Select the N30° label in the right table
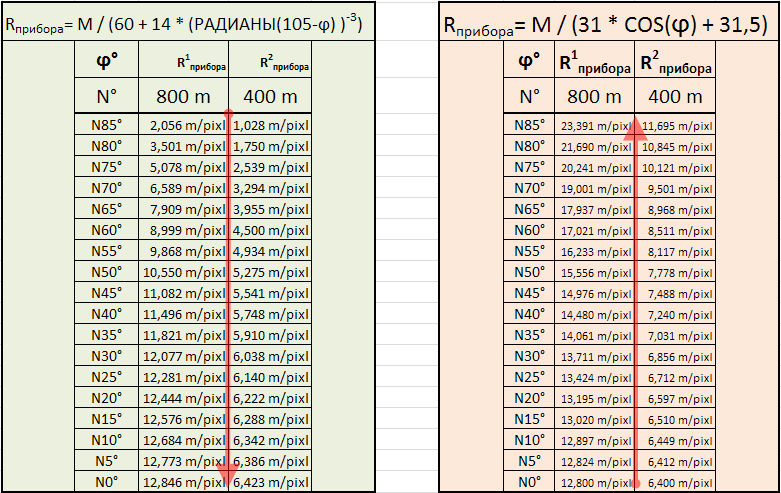The width and height of the screenshot is (781, 493). coord(528,356)
